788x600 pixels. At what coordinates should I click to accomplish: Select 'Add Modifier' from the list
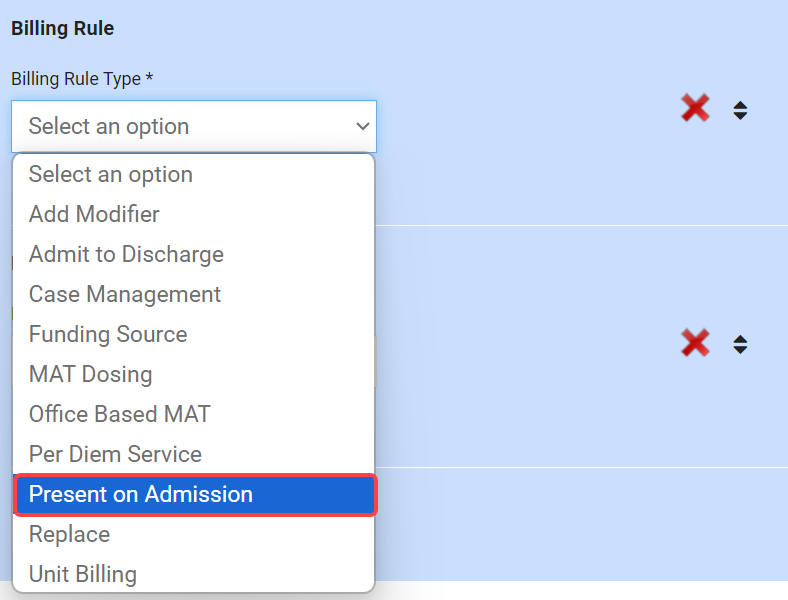coord(94,214)
